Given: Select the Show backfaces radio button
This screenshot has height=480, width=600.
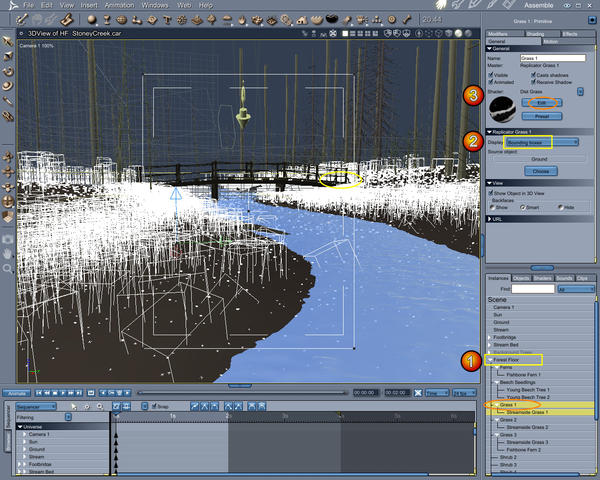Looking at the screenshot, I should [x=492, y=207].
